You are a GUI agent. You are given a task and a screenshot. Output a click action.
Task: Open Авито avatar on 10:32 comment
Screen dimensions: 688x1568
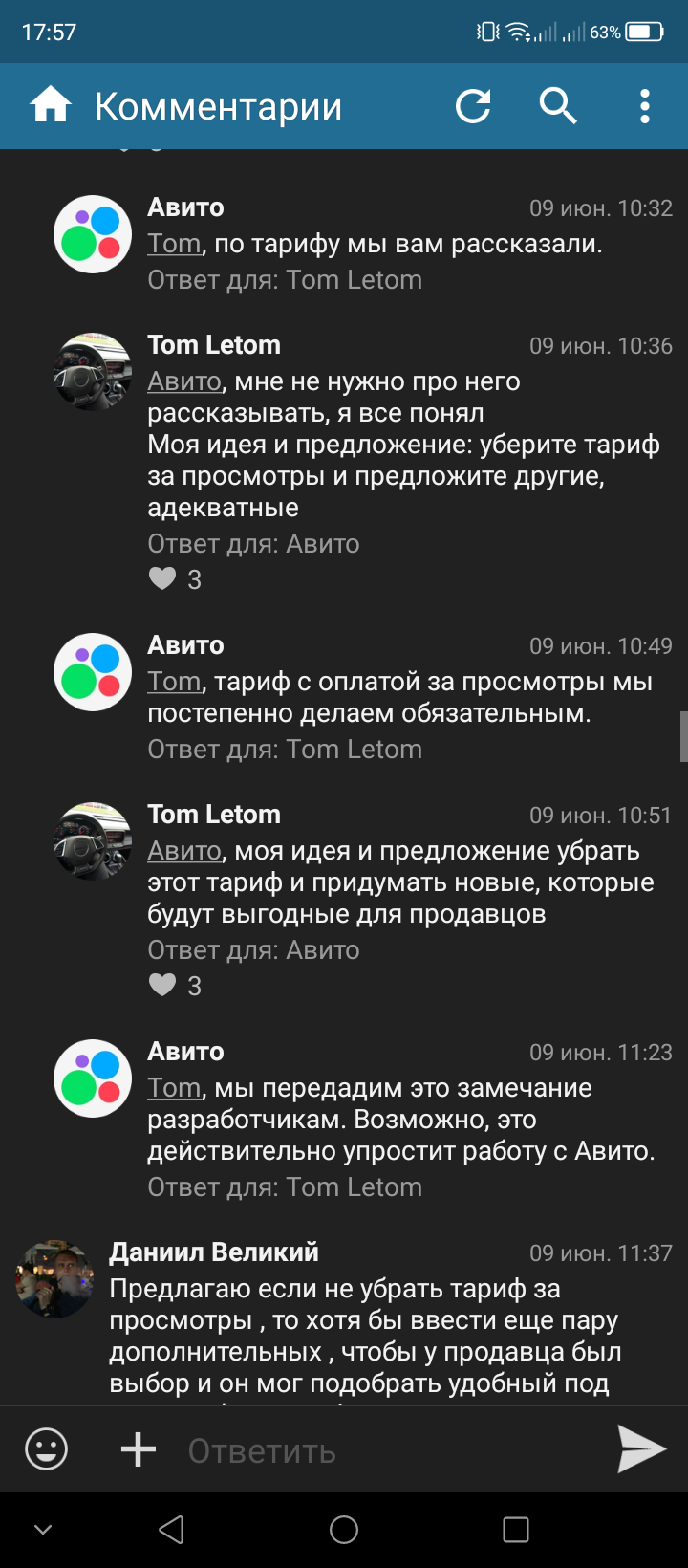[x=93, y=234]
